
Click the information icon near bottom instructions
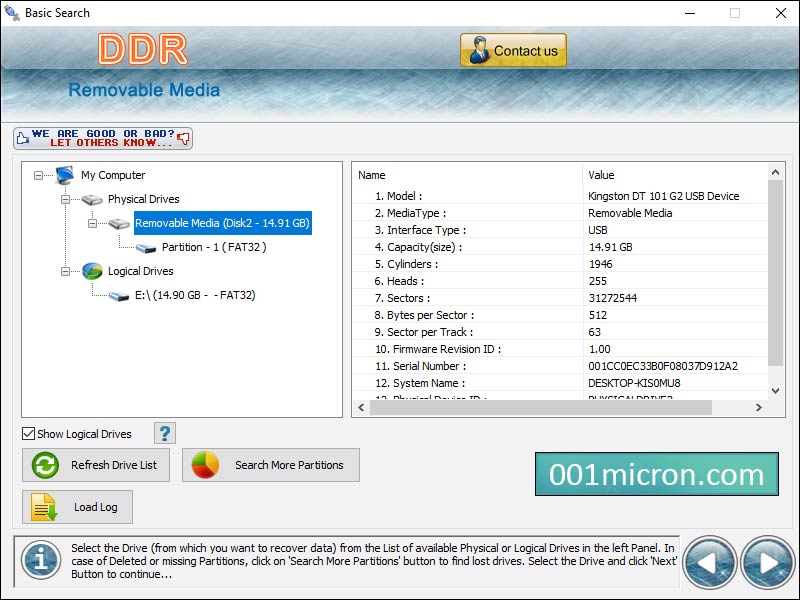41,561
